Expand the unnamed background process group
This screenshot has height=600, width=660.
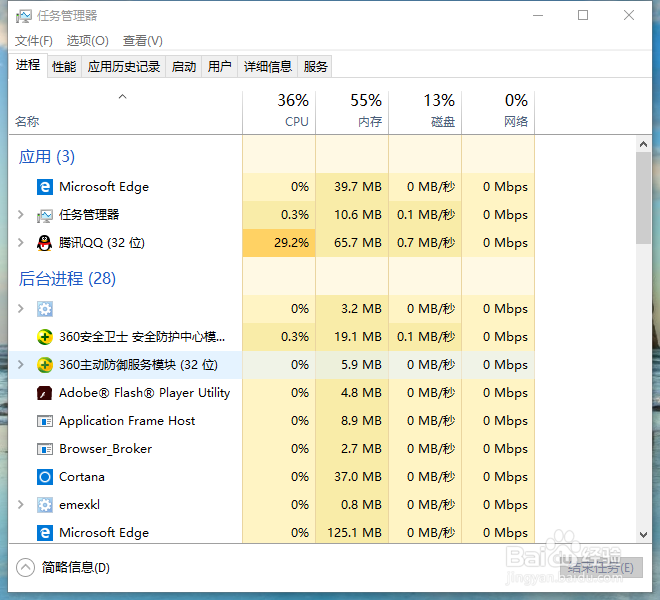point(21,309)
